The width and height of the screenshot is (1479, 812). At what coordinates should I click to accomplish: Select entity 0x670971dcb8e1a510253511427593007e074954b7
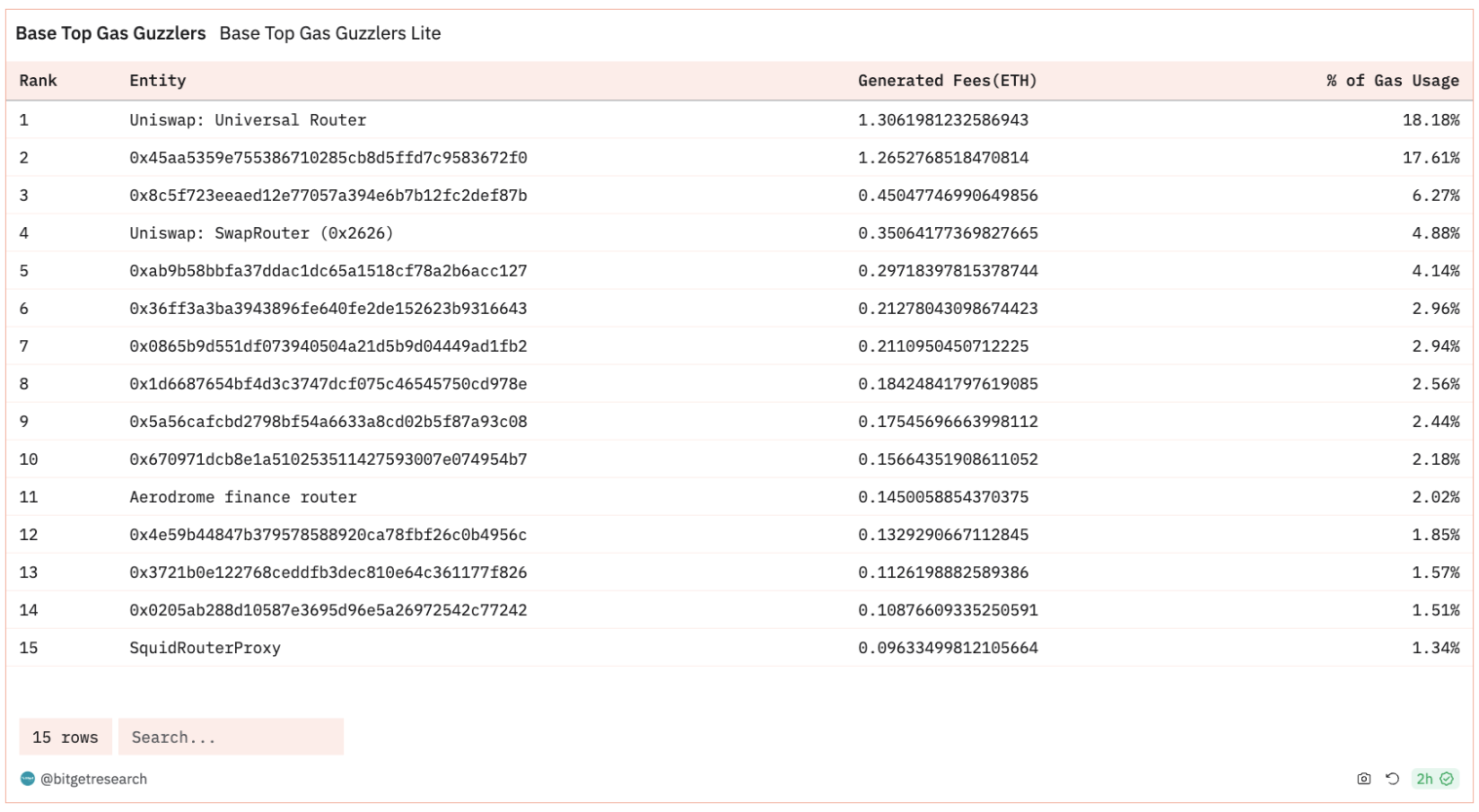click(x=329, y=459)
